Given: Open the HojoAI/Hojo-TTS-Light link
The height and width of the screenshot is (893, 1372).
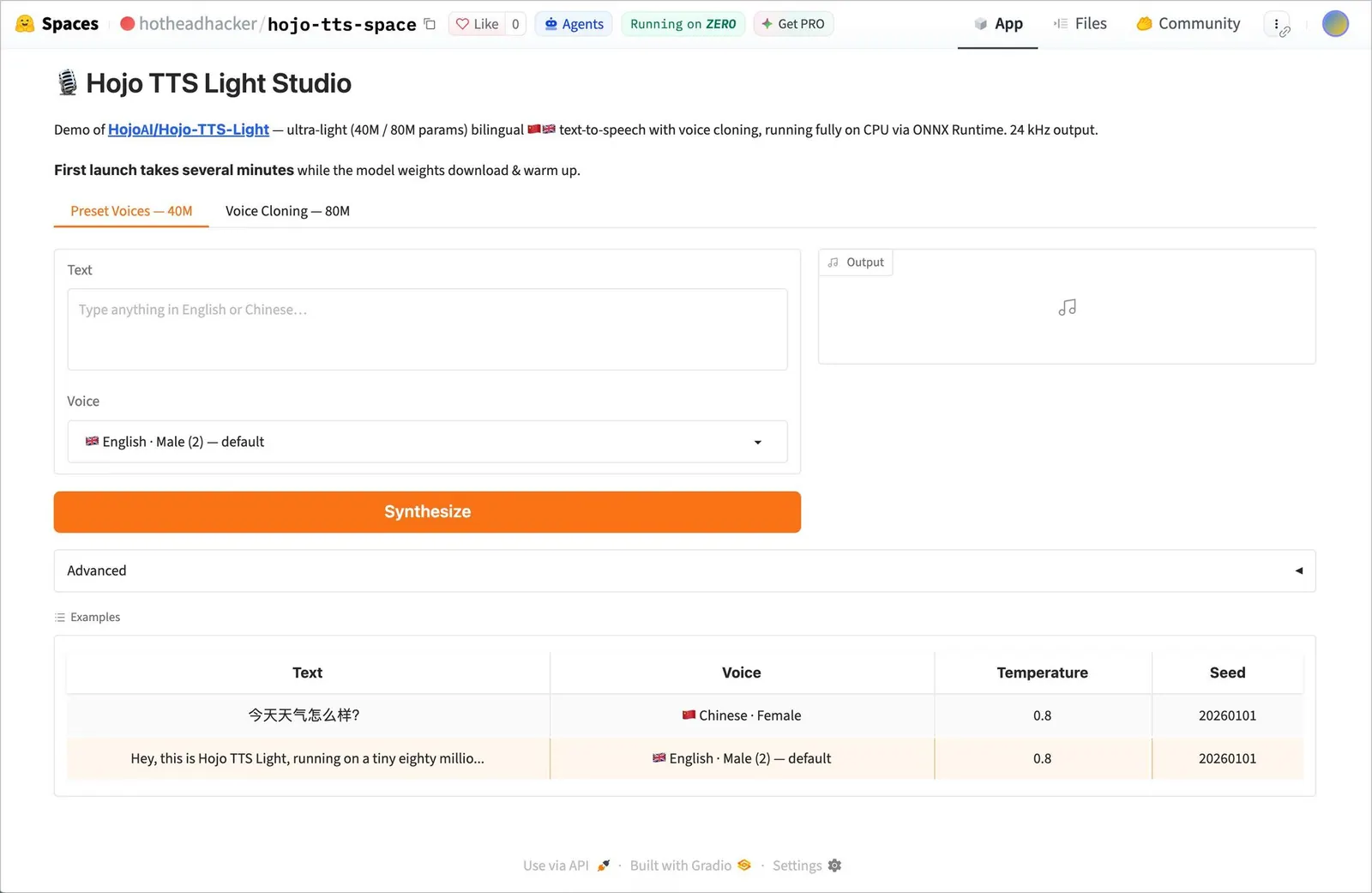Looking at the screenshot, I should point(189,130).
